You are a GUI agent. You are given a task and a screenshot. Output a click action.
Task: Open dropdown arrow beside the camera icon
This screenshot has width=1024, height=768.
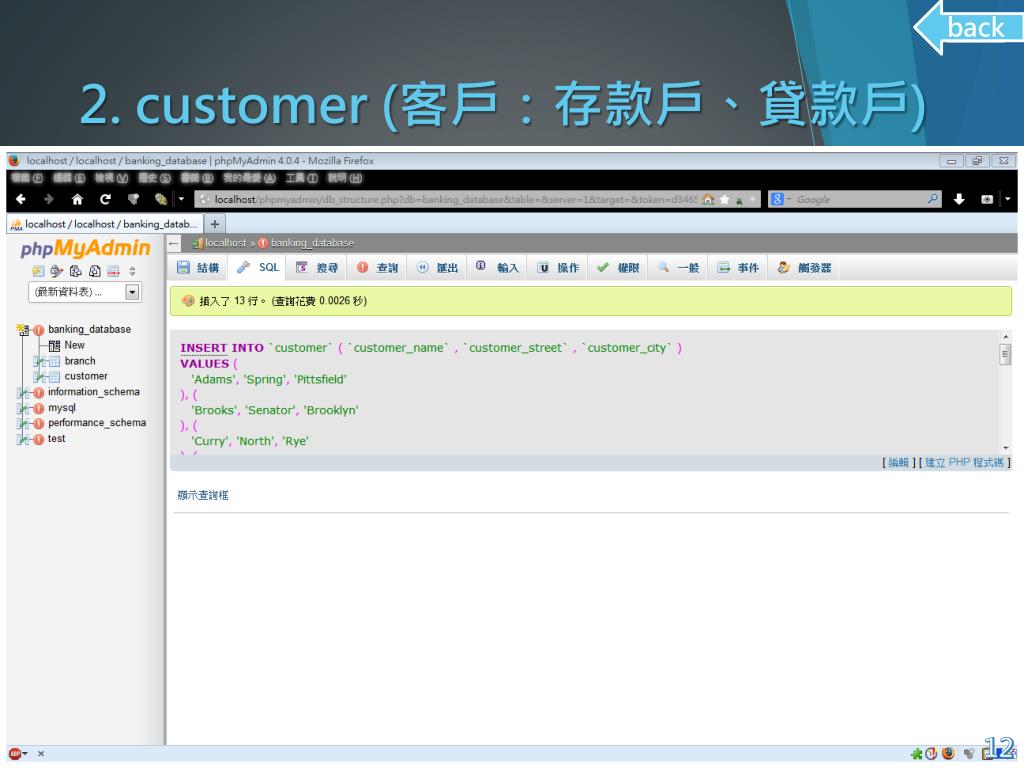click(x=1008, y=199)
